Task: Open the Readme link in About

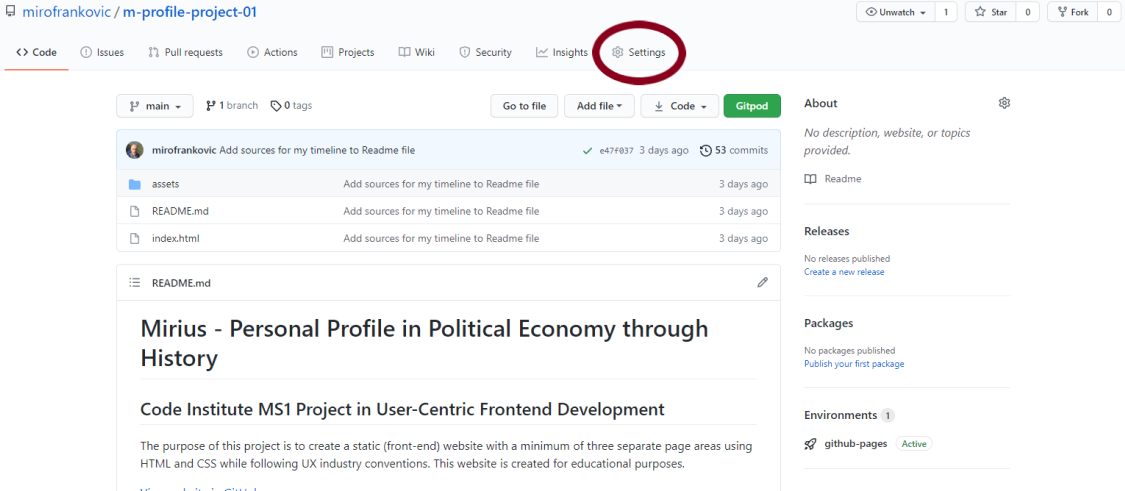Action: (843, 179)
